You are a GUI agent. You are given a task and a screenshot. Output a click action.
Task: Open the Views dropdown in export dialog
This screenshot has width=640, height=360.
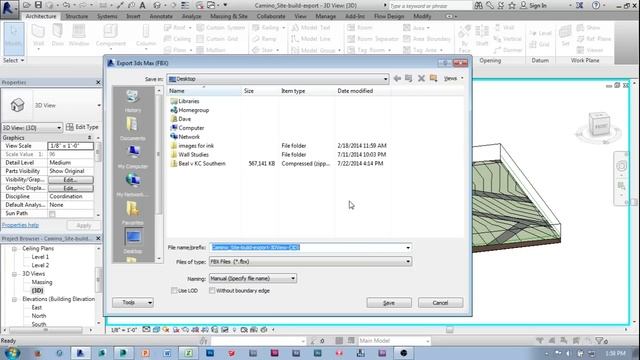(453, 78)
